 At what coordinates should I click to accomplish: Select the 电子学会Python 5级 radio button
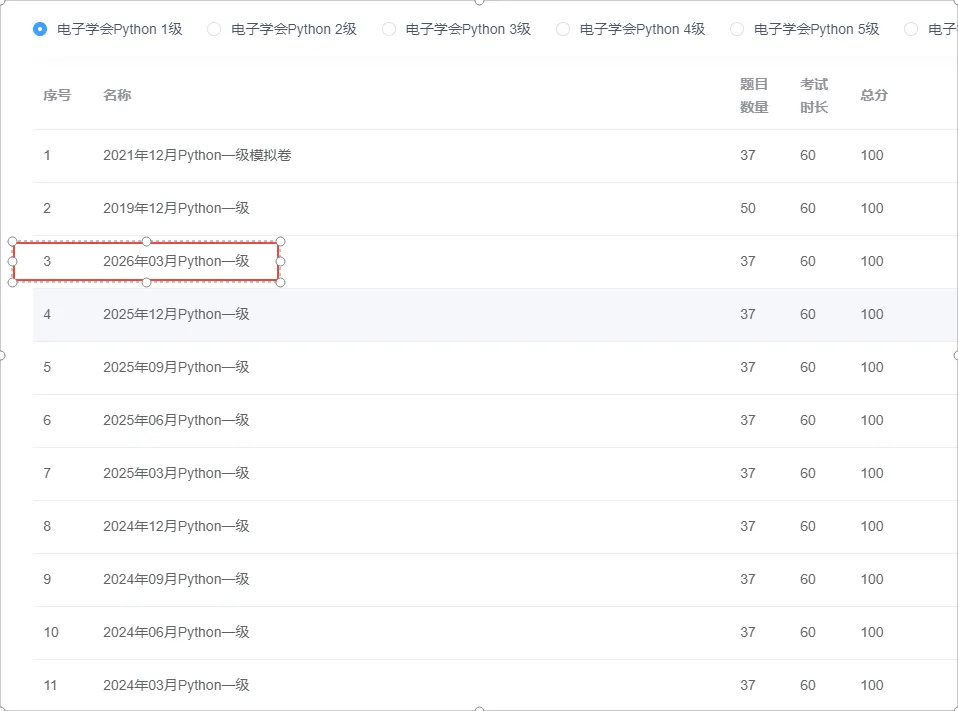737,29
